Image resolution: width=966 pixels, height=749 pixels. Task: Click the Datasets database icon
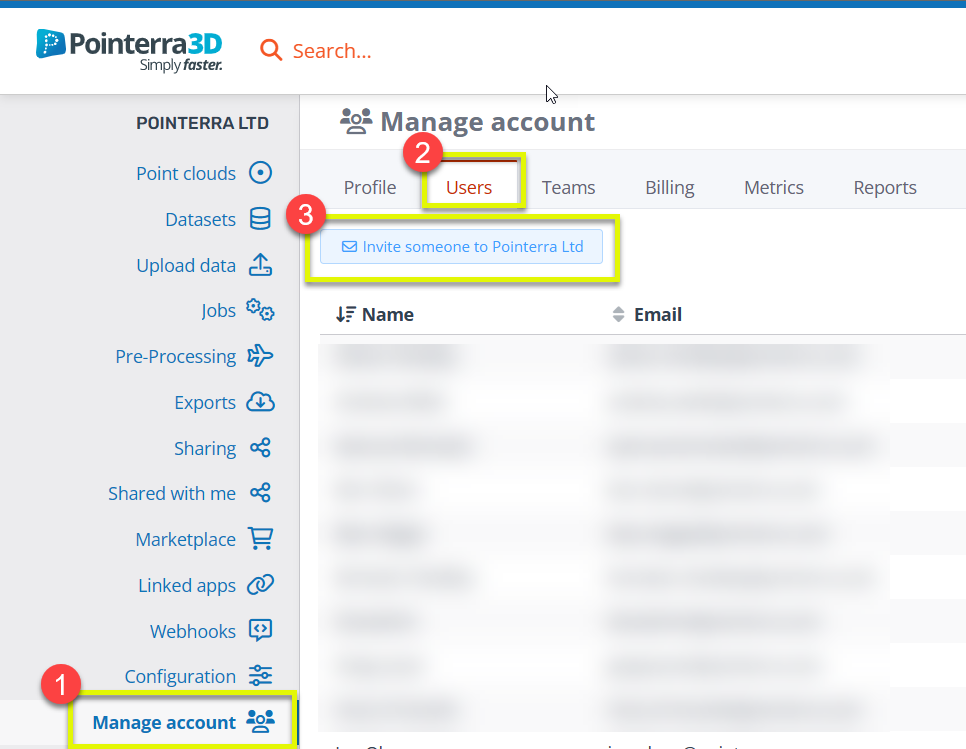260,219
